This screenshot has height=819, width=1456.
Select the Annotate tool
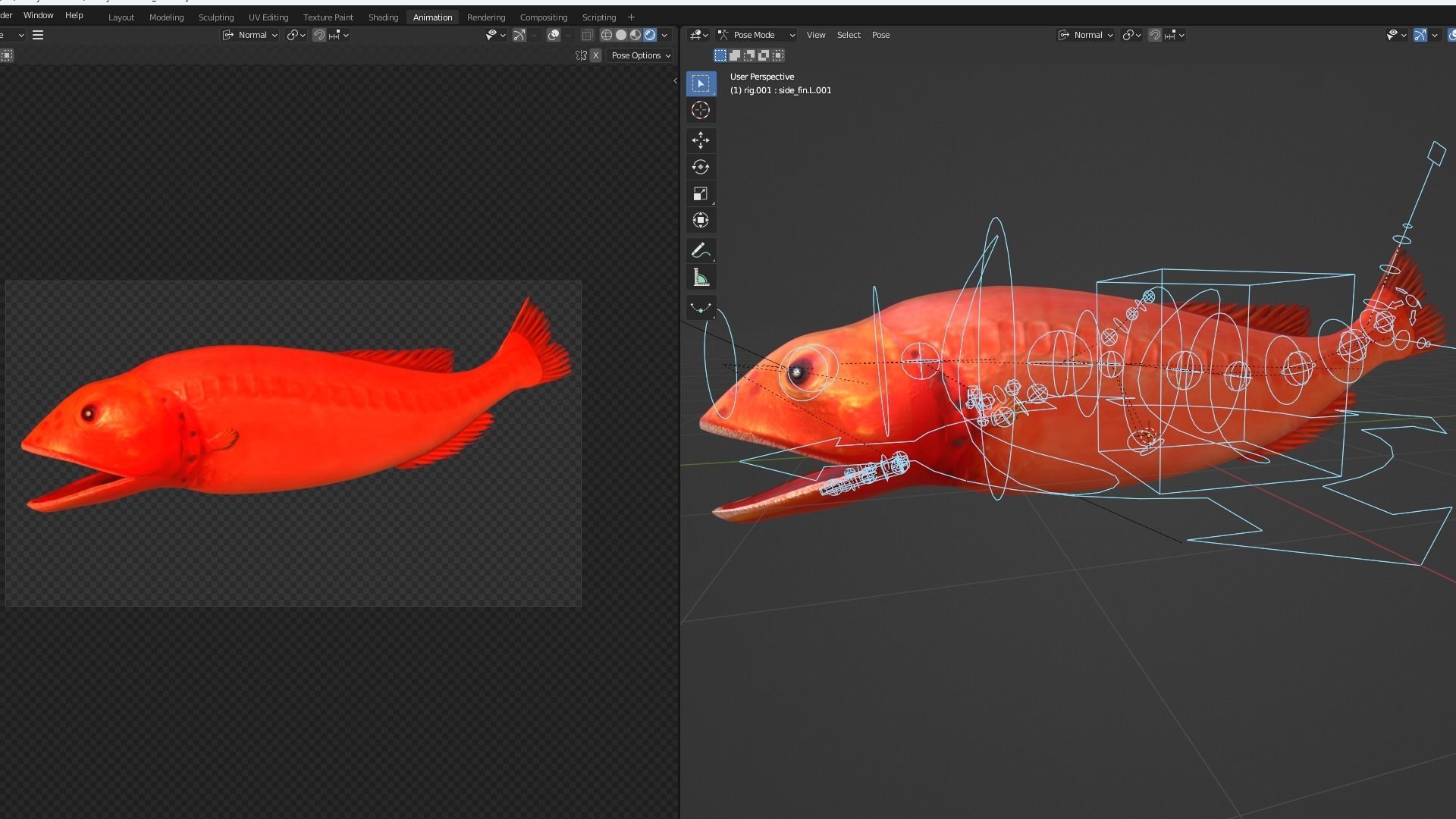(x=701, y=250)
